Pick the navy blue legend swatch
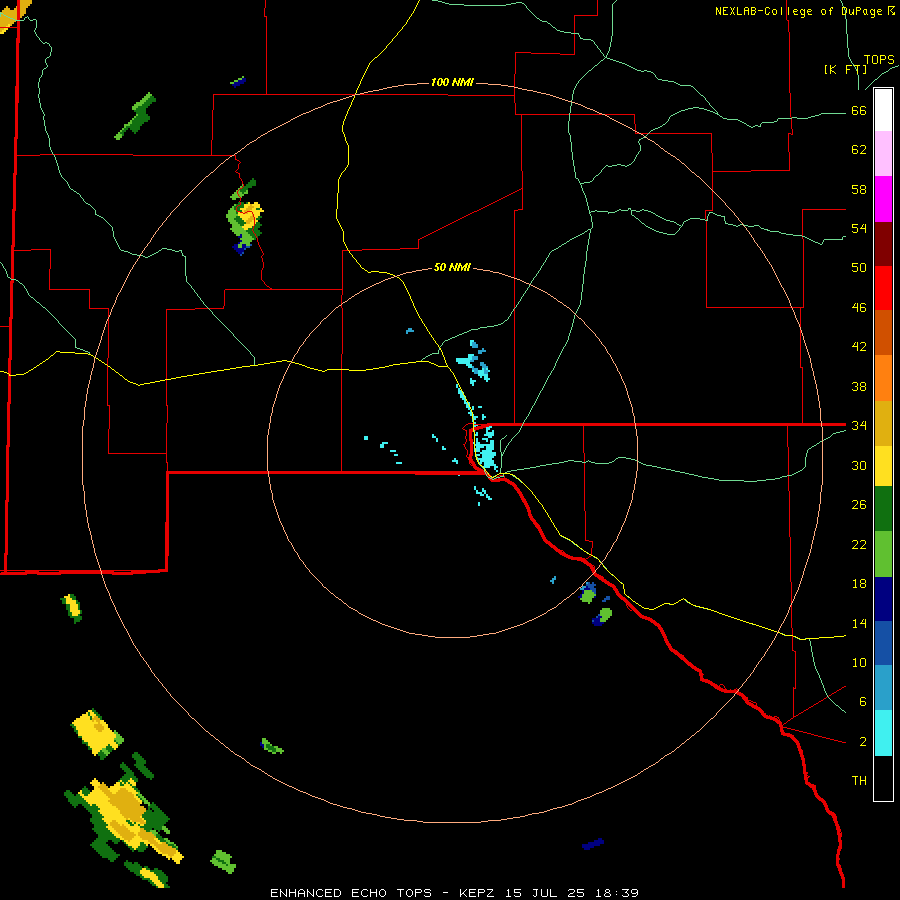Viewport: 900px width, 900px height. [x=883, y=599]
